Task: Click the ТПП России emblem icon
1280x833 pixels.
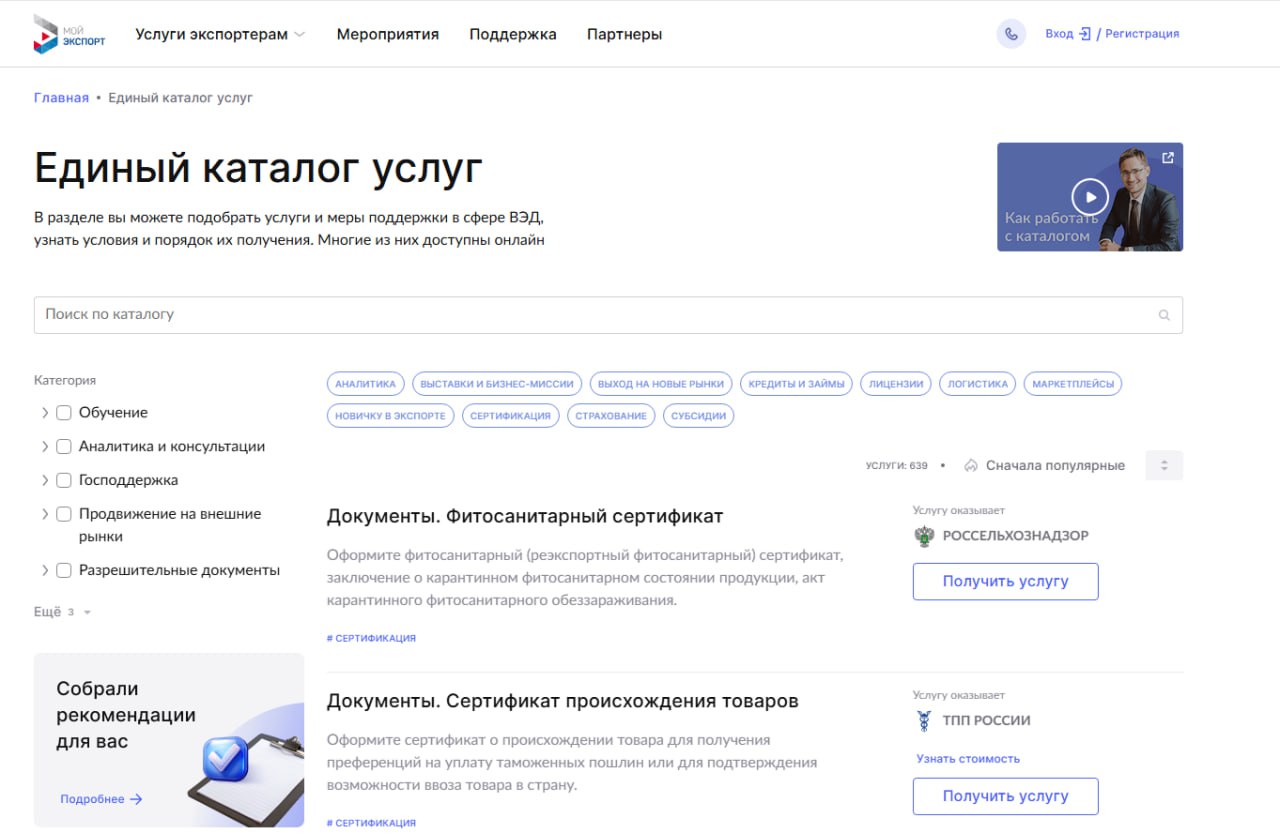Action: (x=925, y=720)
